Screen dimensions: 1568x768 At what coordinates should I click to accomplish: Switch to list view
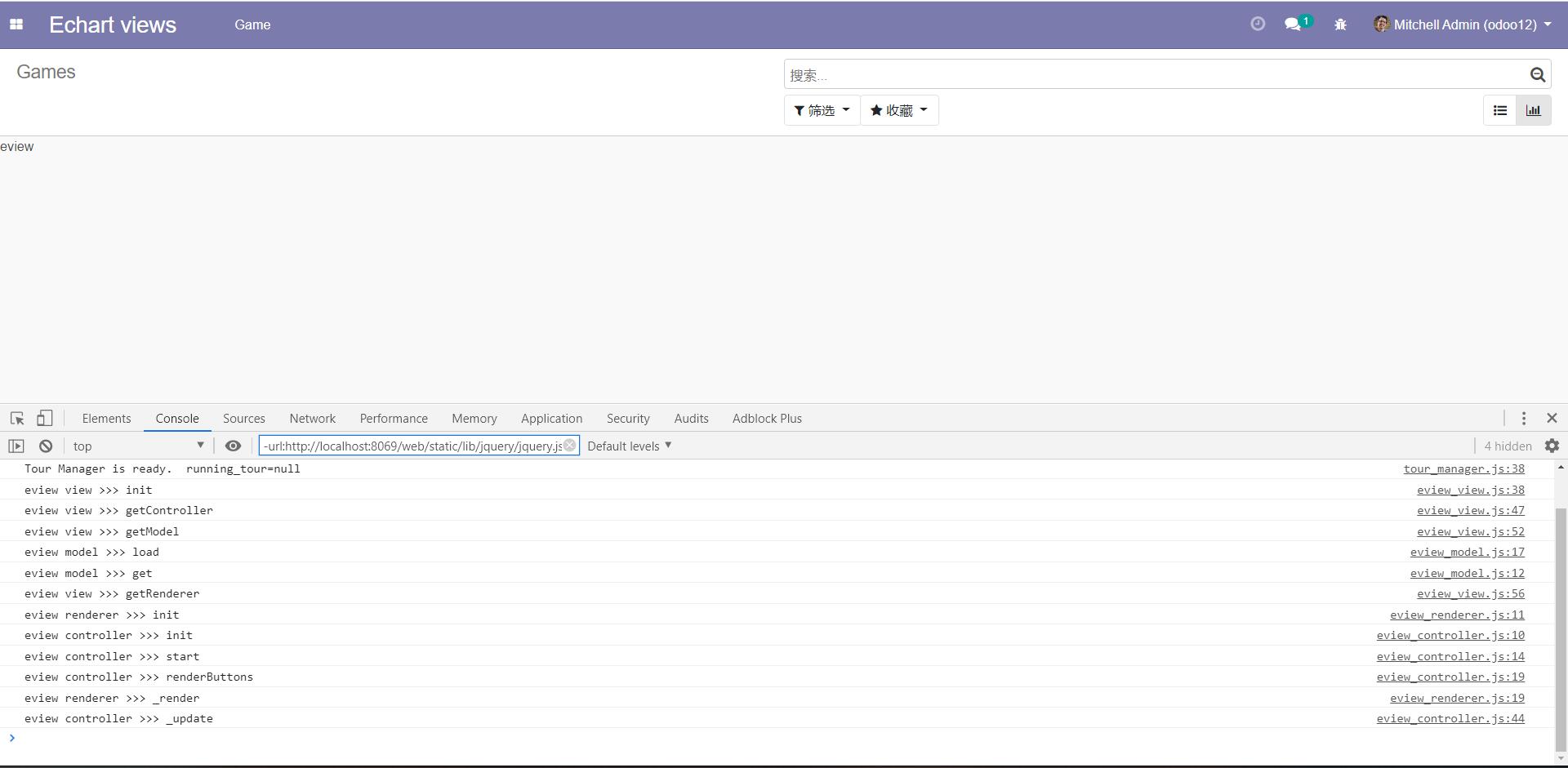pyautogui.click(x=1500, y=110)
